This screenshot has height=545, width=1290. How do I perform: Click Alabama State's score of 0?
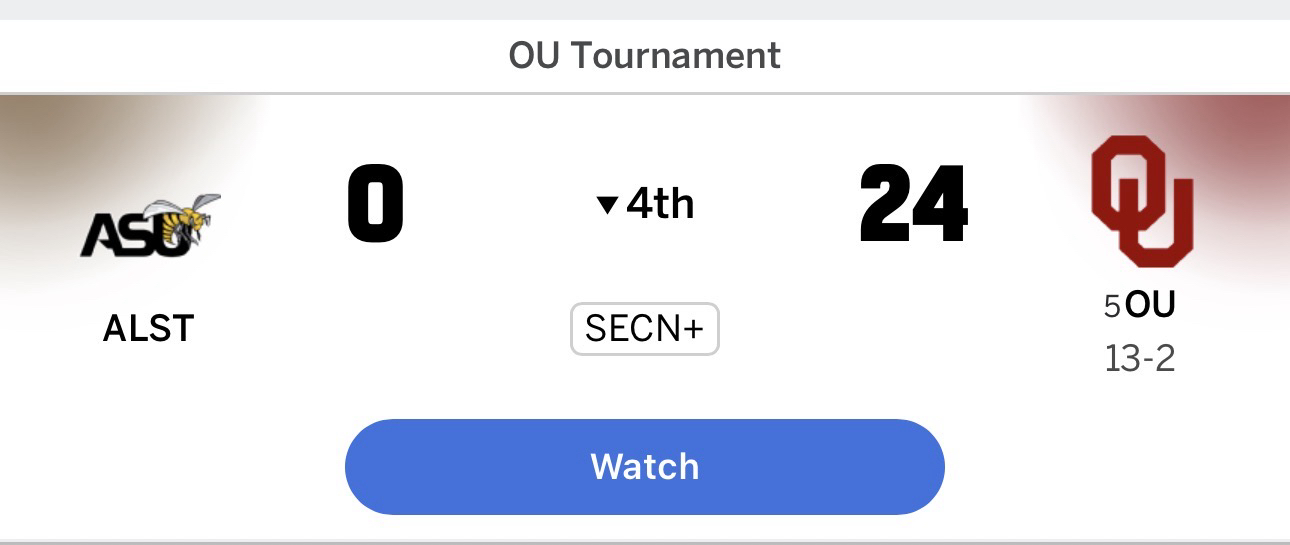376,205
